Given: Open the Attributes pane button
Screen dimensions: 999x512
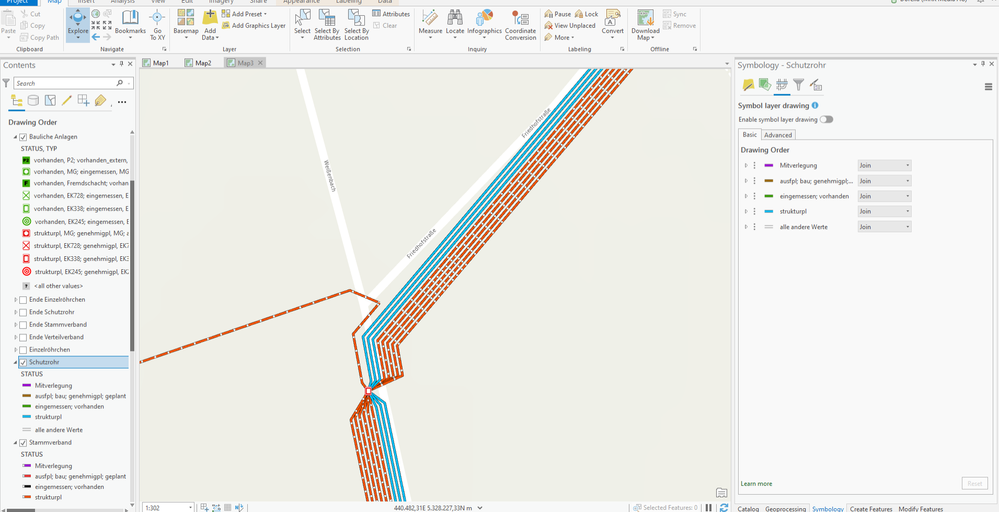Looking at the screenshot, I should [x=391, y=14].
